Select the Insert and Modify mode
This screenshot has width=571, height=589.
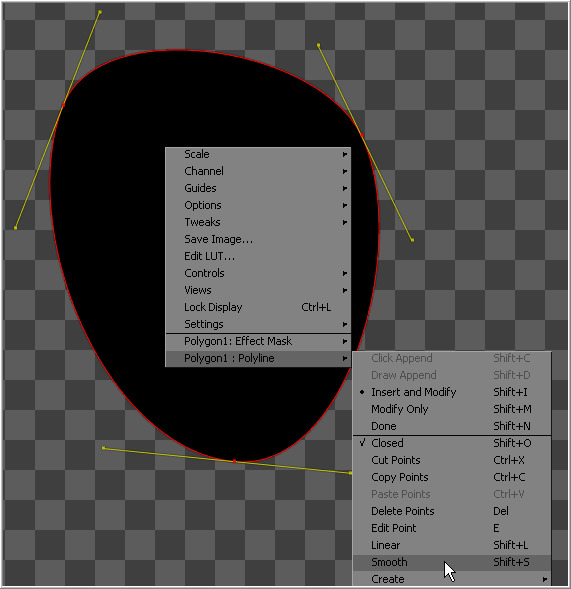point(452,392)
